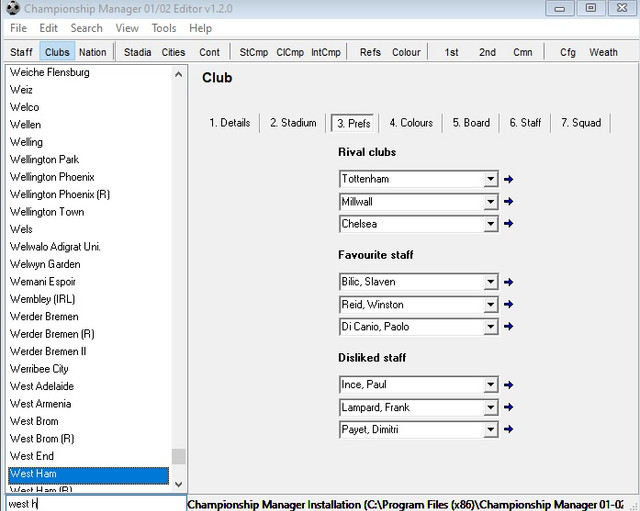
Task: Expand the Chelsea rival club dropdown
Action: pyautogui.click(x=491, y=224)
